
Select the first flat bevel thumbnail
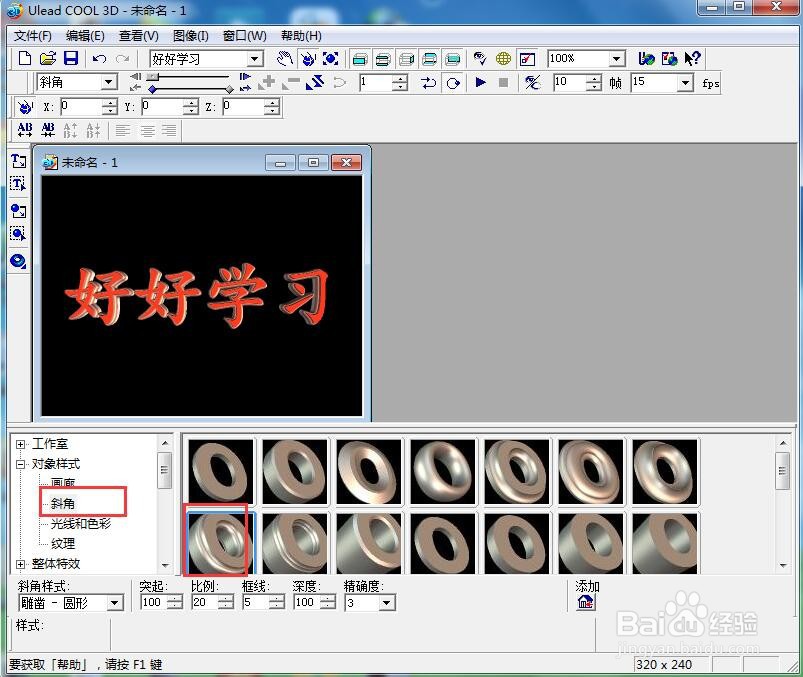221,471
